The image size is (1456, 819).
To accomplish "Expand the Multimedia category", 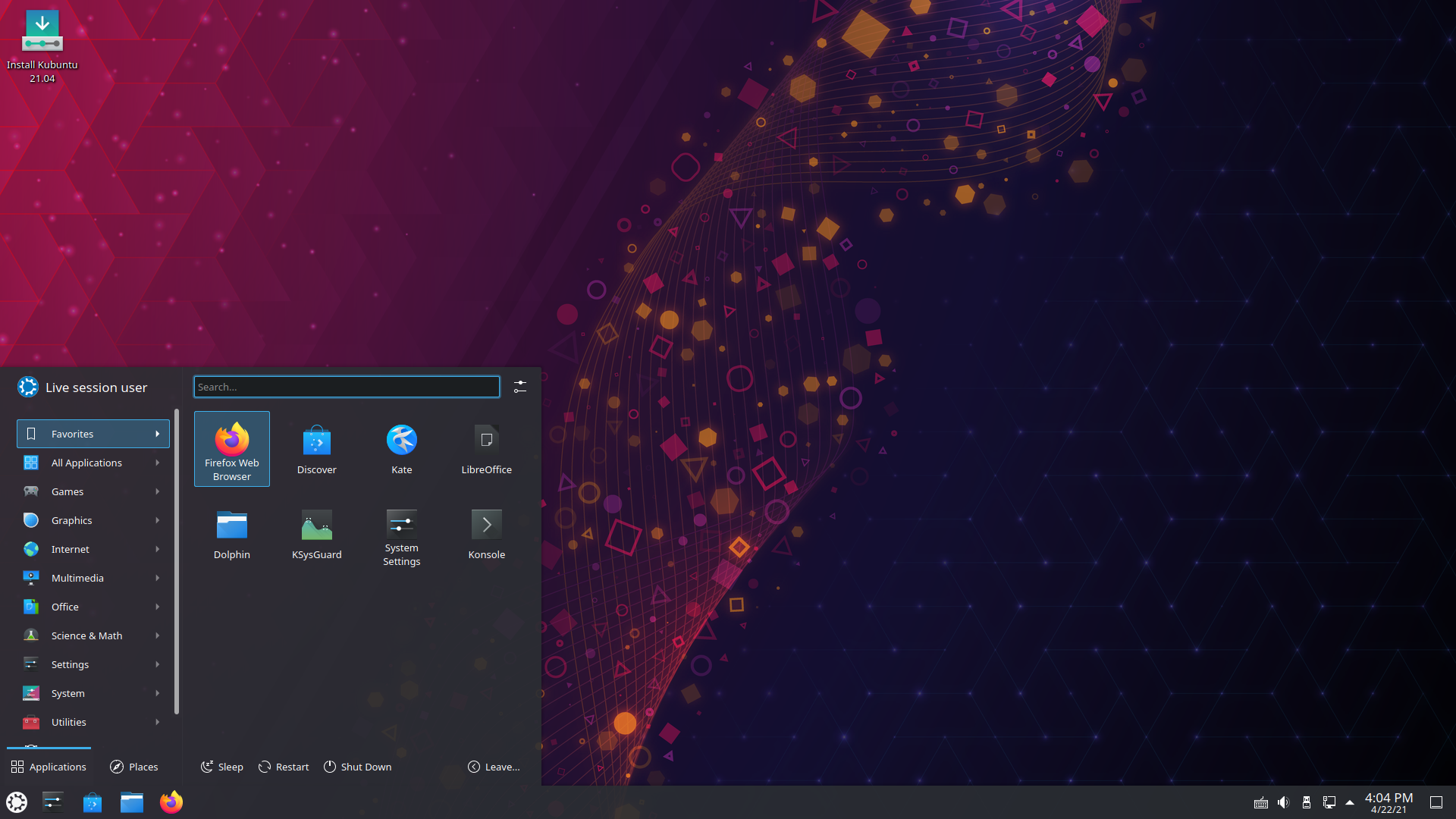I will tap(93, 578).
